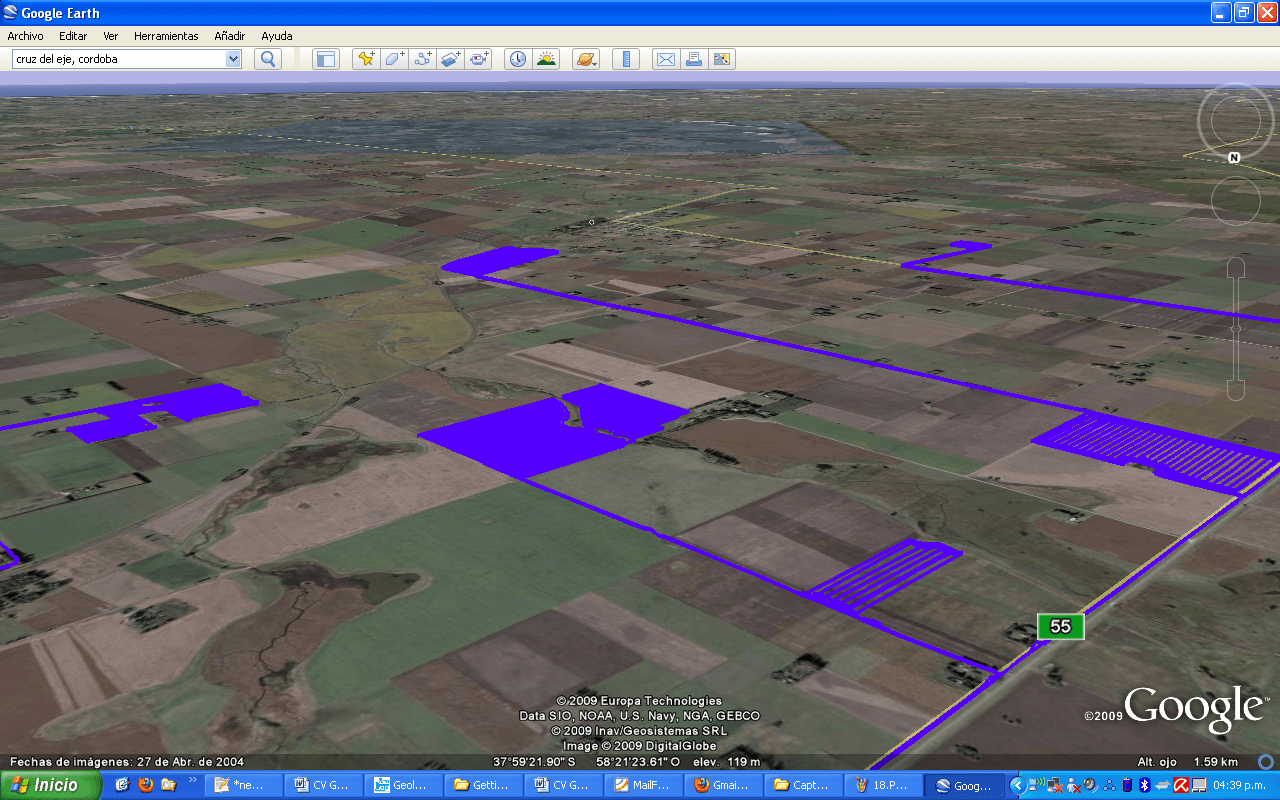The image size is (1280, 800).
Task: Show historical imagery clock
Action: pos(517,59)
